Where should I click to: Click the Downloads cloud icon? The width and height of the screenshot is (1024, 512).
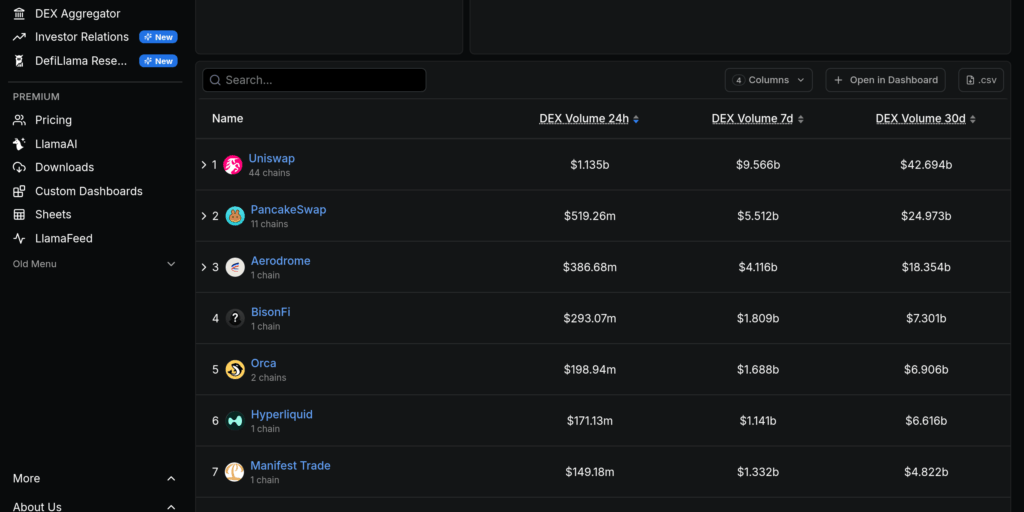20,167
